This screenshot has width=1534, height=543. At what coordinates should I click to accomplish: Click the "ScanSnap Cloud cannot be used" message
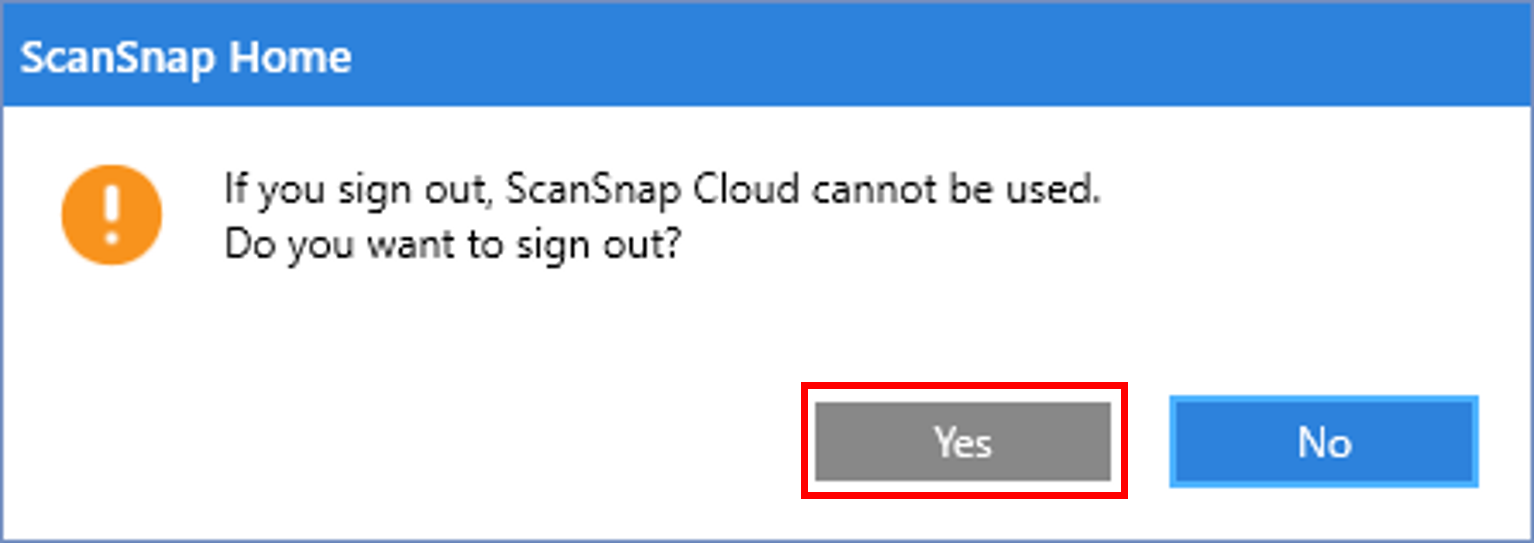click(661, 188)
